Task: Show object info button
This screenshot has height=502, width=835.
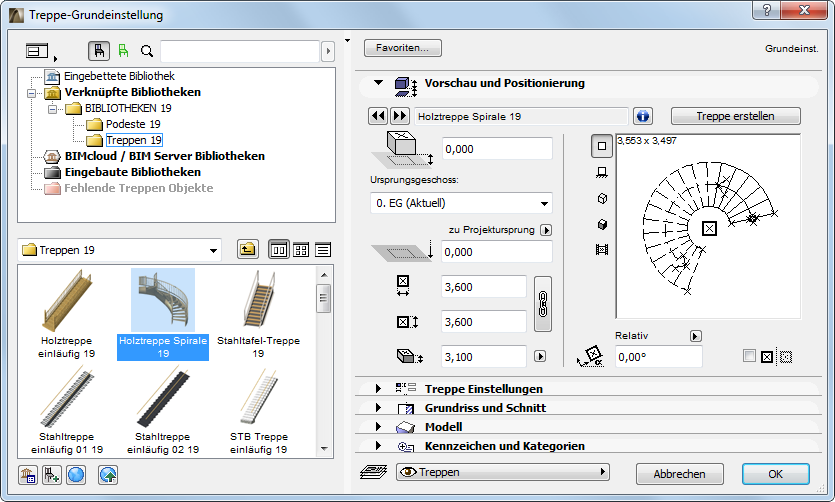Action: coord(643,116)
